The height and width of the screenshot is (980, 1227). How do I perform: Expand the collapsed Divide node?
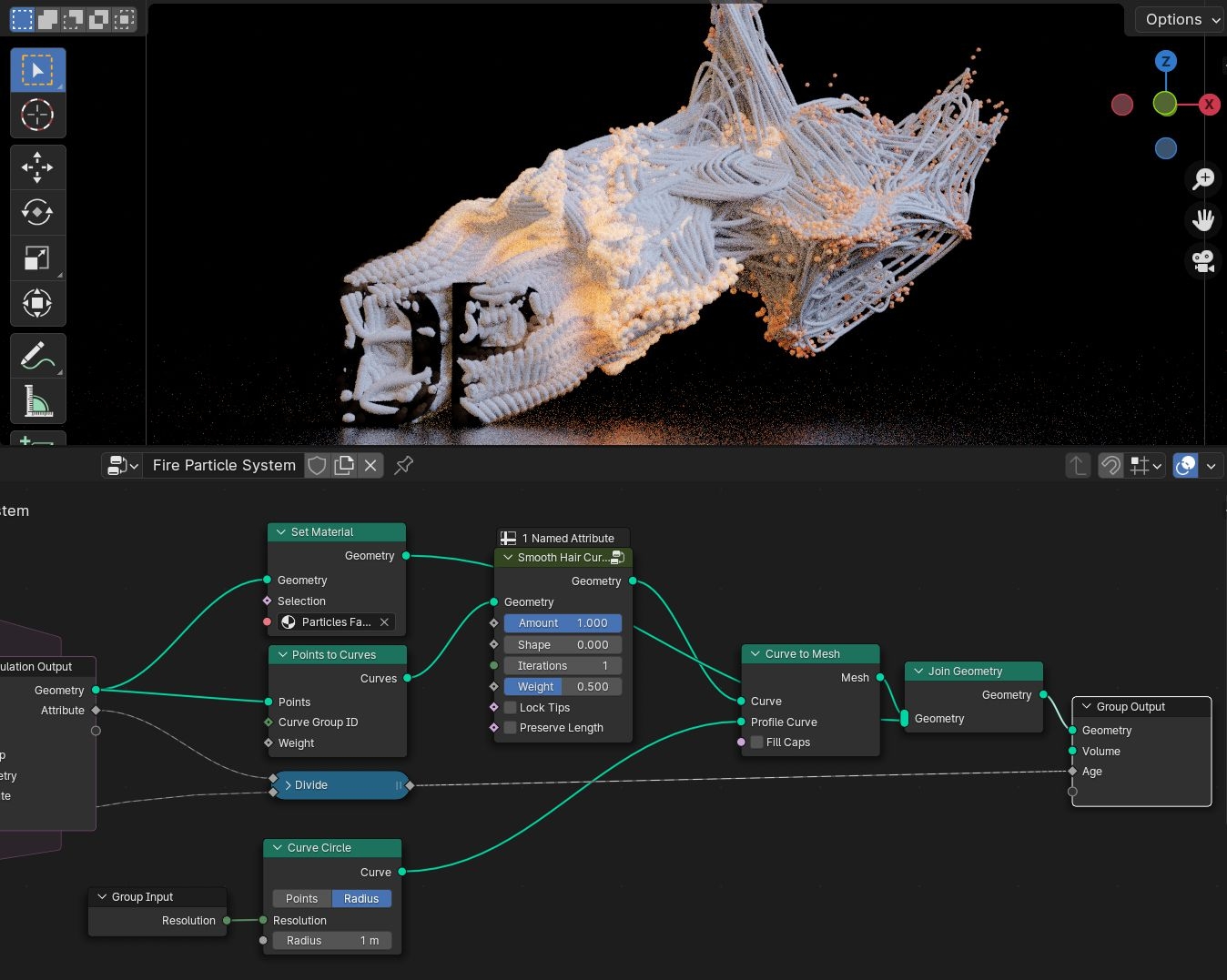point(288,785)
